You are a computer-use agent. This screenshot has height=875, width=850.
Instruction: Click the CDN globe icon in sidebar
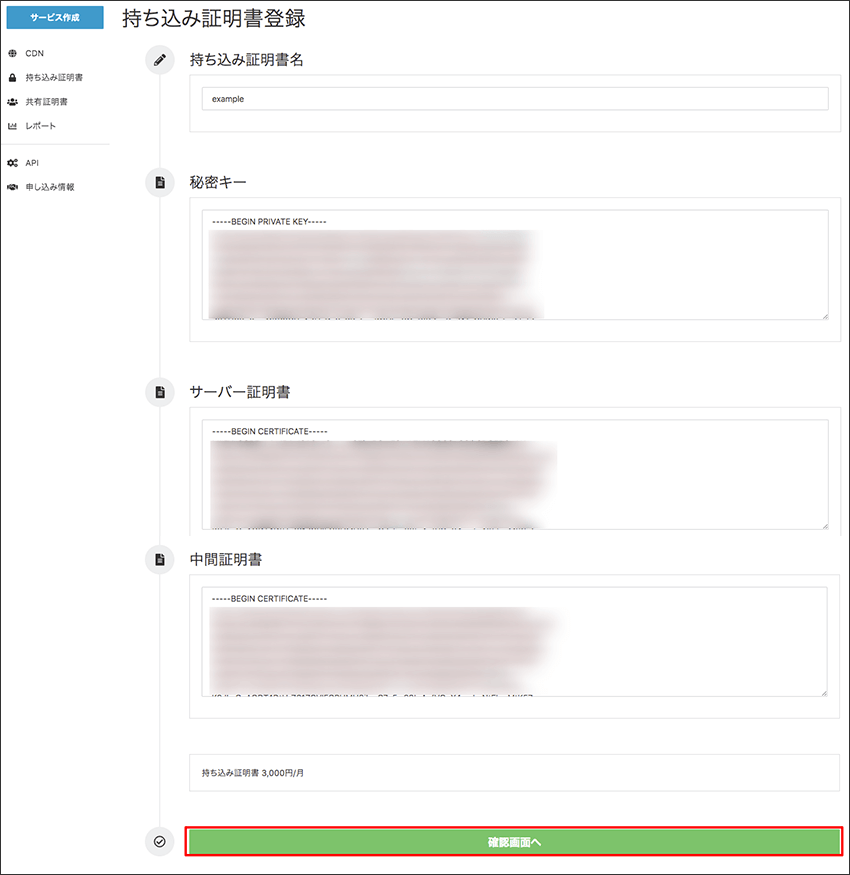[11, 53]
